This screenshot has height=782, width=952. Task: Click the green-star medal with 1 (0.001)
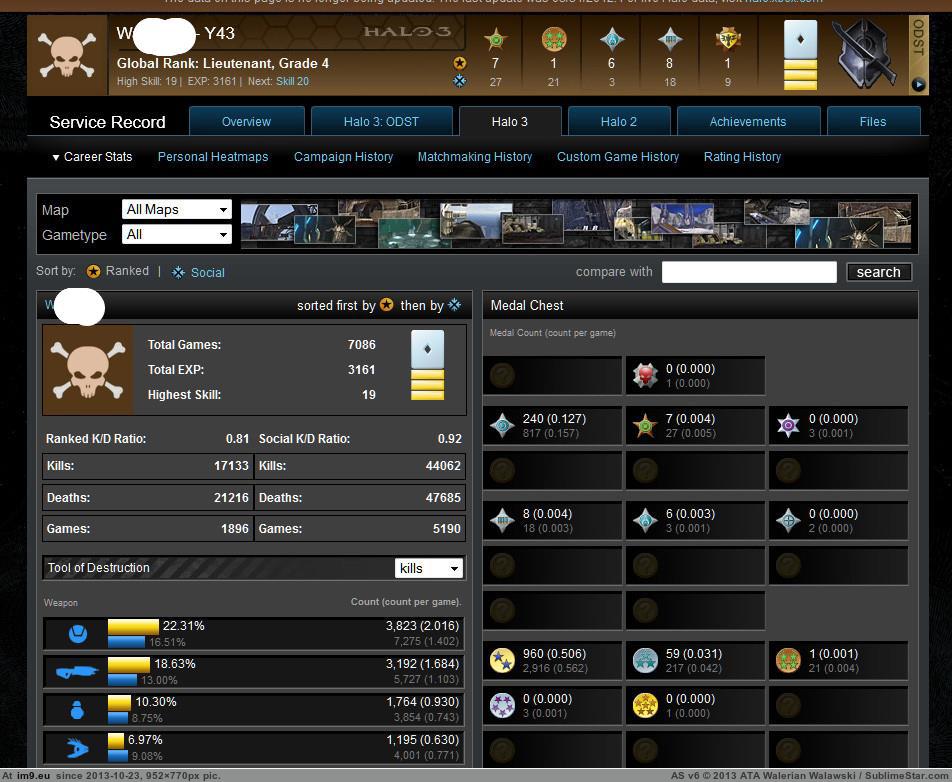(x=788, y=661)
